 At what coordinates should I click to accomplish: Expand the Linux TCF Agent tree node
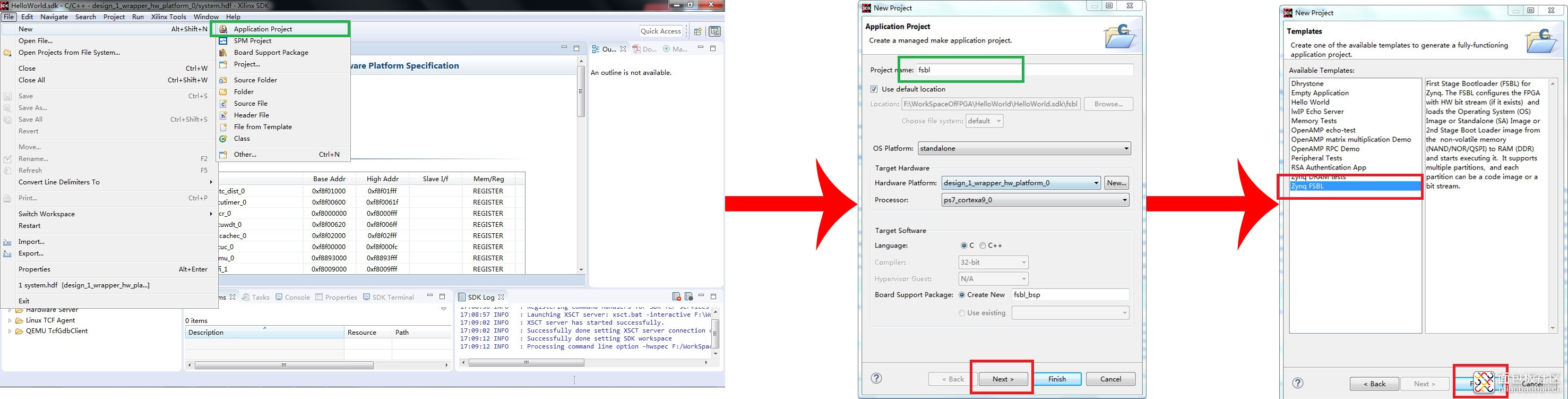pos(9,320)
